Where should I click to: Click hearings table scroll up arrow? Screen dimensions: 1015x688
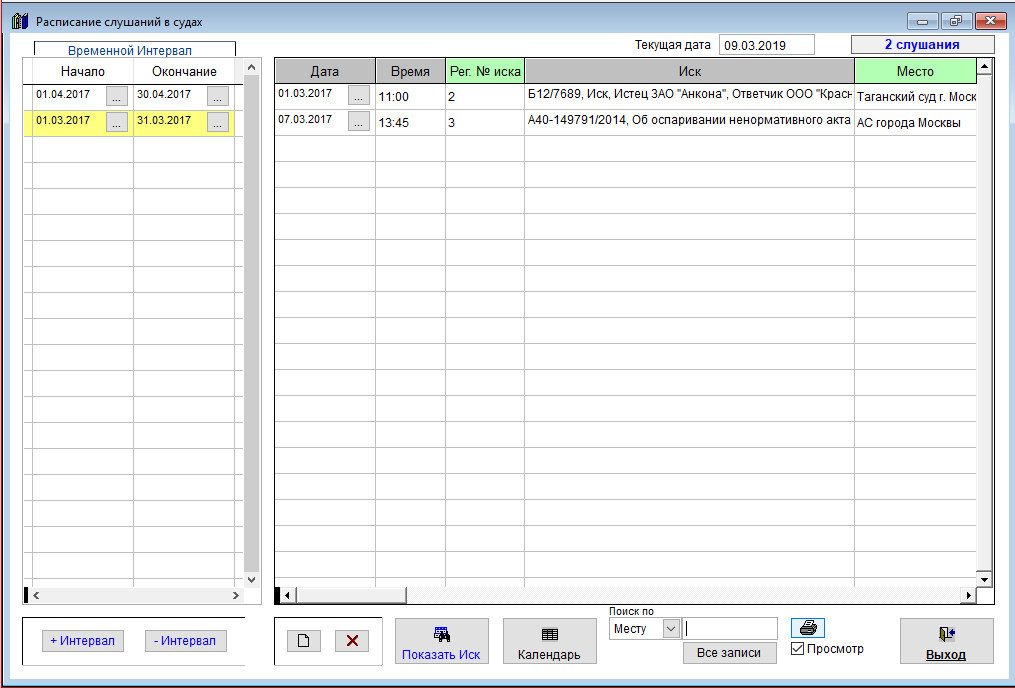pos(985,66)
